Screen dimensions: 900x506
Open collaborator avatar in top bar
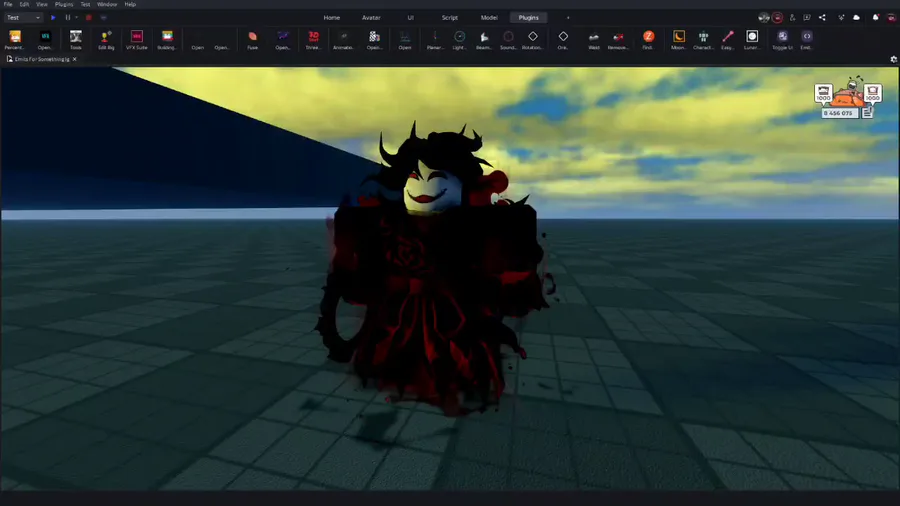763,18
